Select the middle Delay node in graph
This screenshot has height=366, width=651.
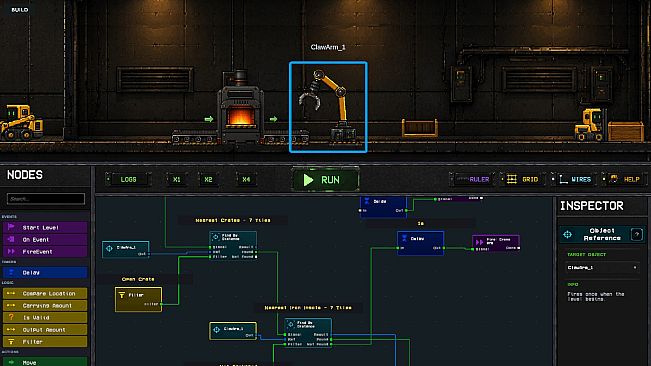pos(421,243)
